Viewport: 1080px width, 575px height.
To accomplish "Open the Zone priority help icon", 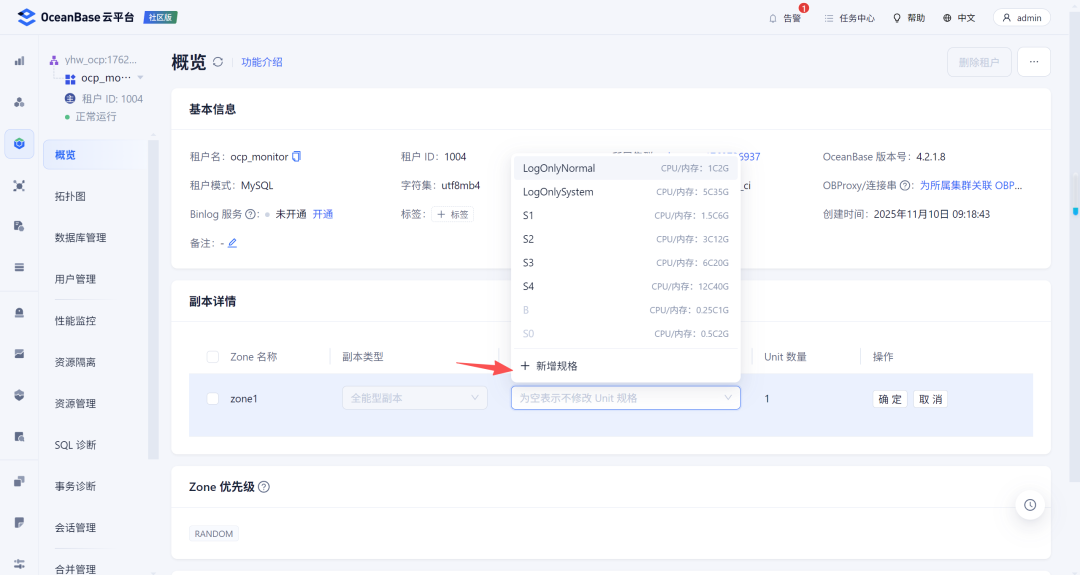I will [x=264, y=487].
